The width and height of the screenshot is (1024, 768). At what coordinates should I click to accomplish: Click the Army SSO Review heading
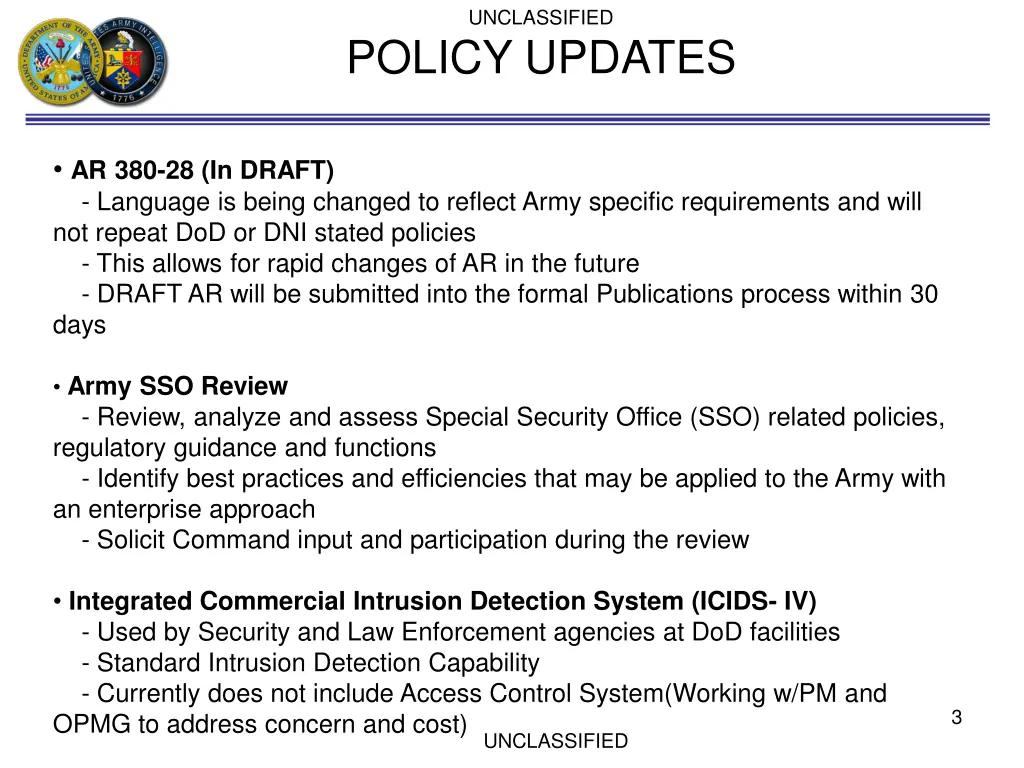click(178, 386)
